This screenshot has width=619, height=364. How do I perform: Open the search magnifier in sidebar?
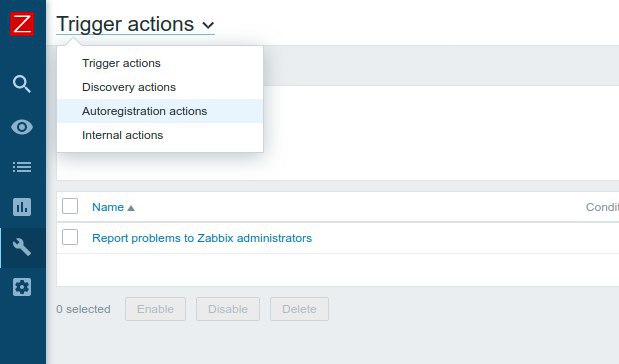22,84
